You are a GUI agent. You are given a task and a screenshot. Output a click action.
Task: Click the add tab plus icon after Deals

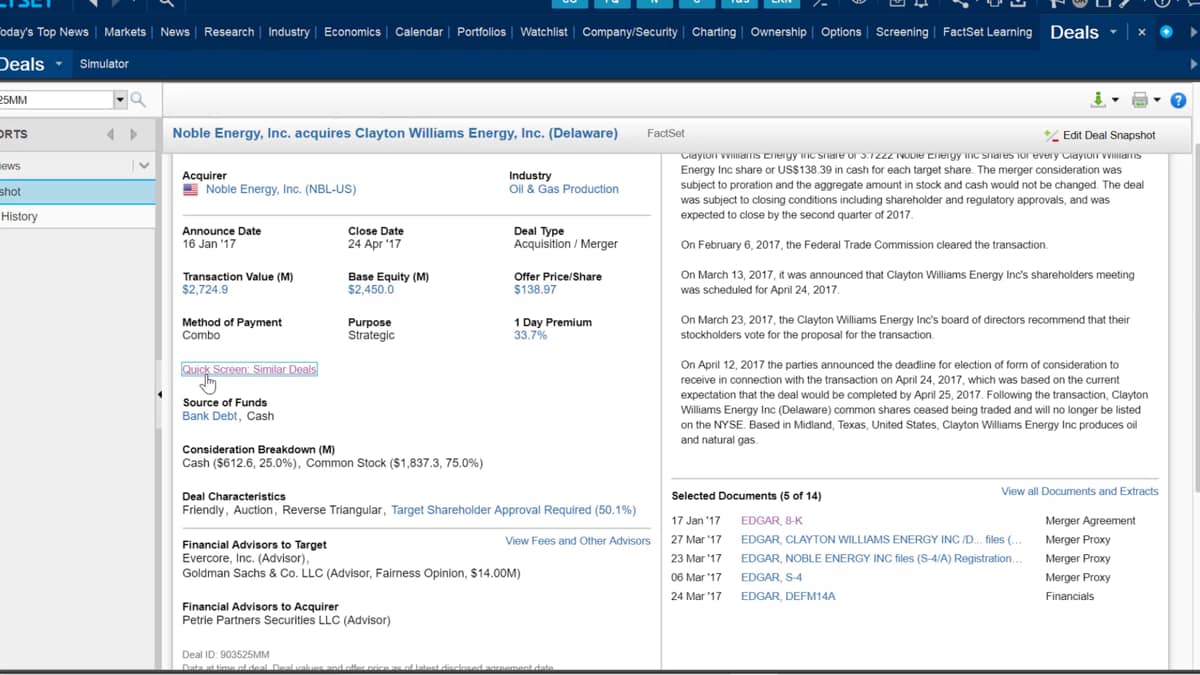[1166, 32]
